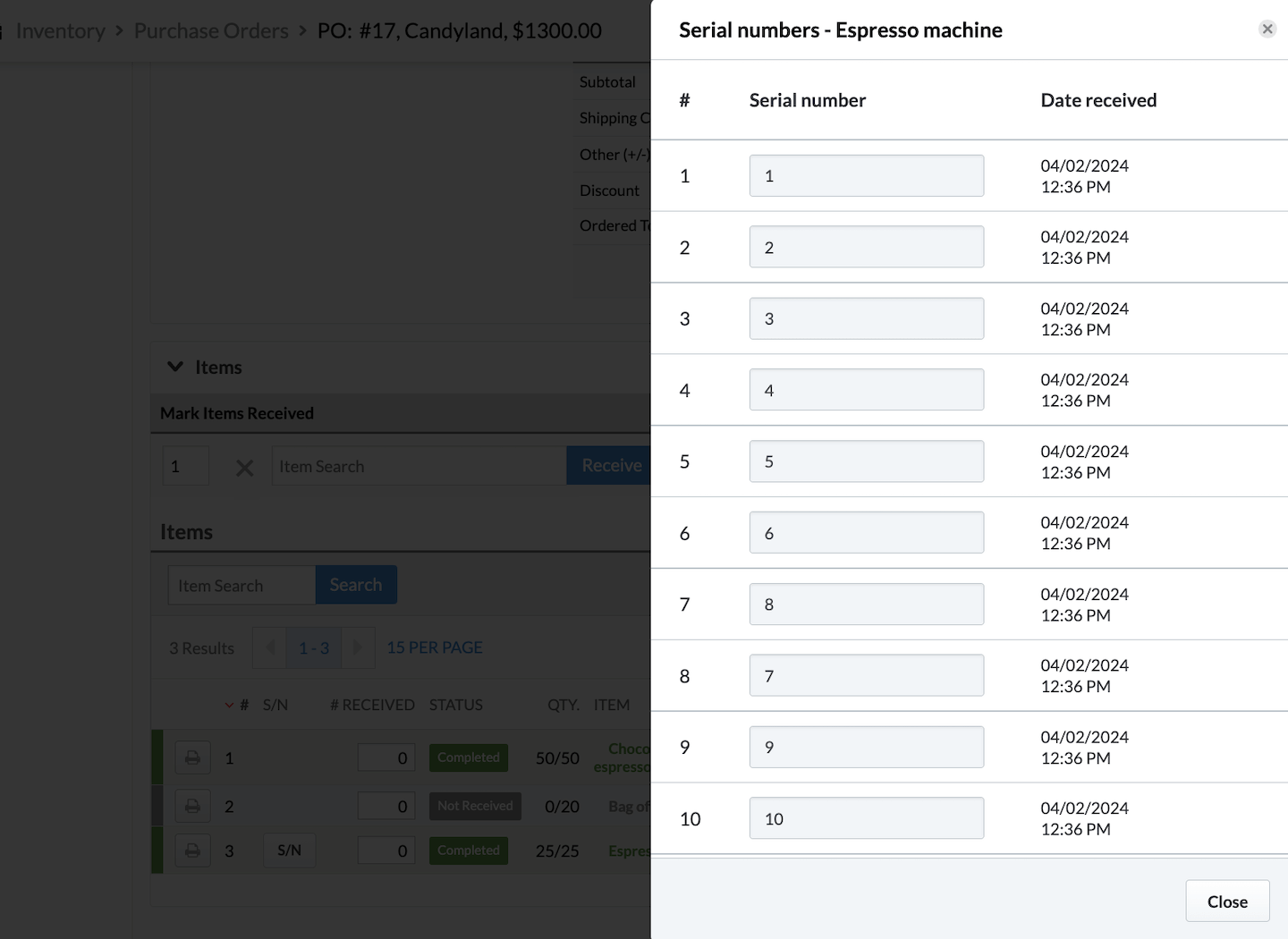1288x939 pixels.
Task: Collapse the Items section chevron
Action: click(175, 367)
